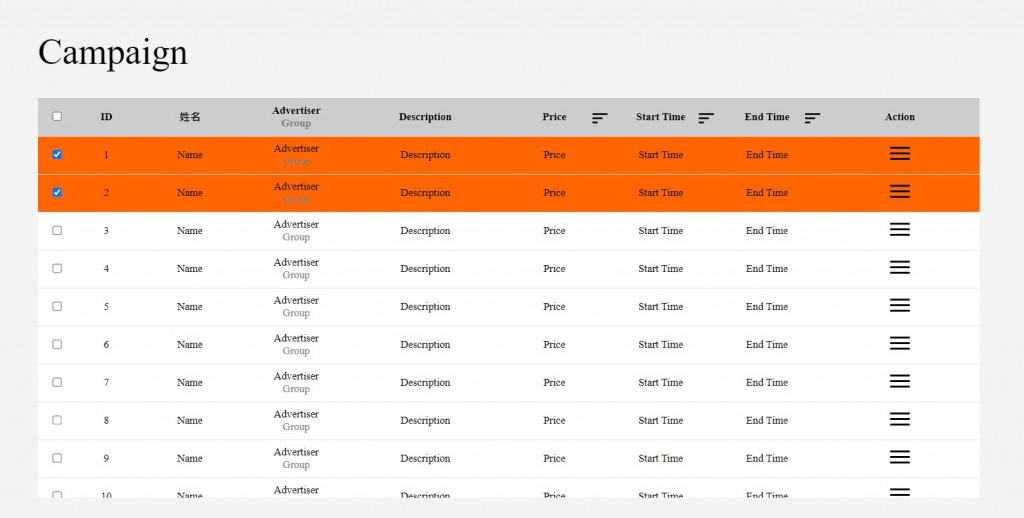Sort by Start Time using sort icon
The image size is (1024, 518).
click(706, 118)
